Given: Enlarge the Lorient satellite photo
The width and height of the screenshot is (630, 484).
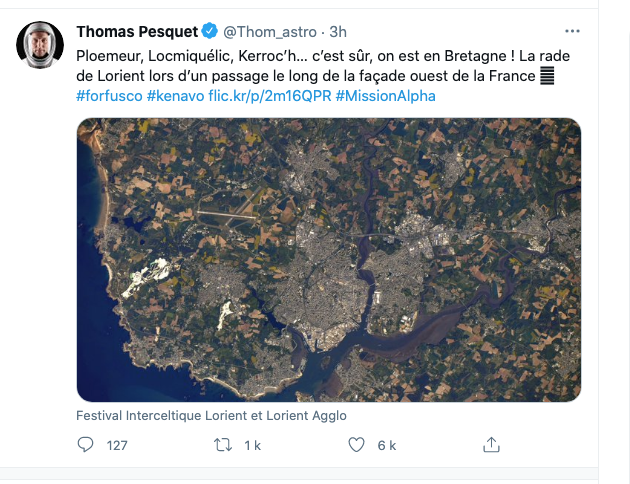Looking at the screenshot, I should (329, 260).
